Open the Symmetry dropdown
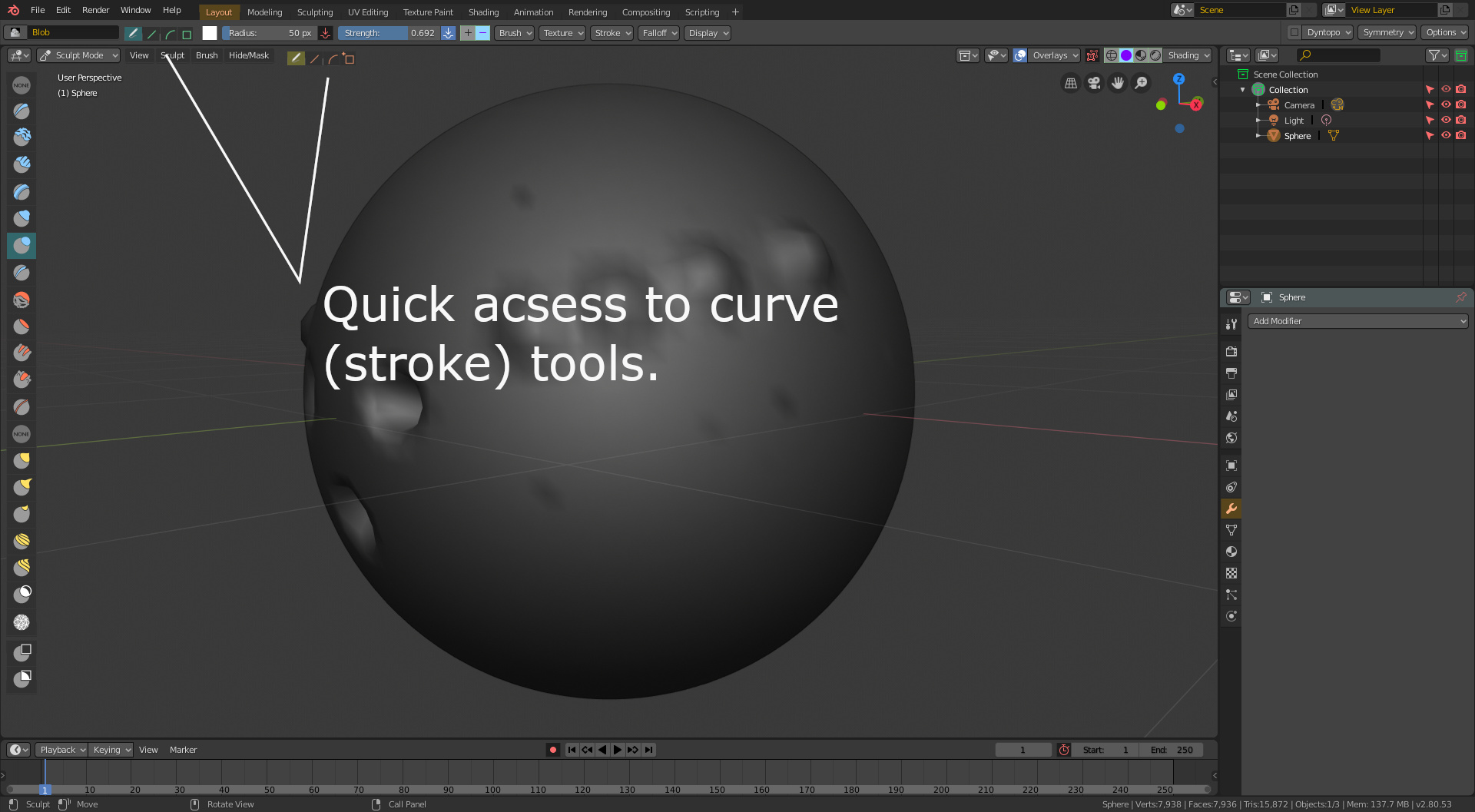Screen dimensions: 1475x812 tap(1387, 32)
